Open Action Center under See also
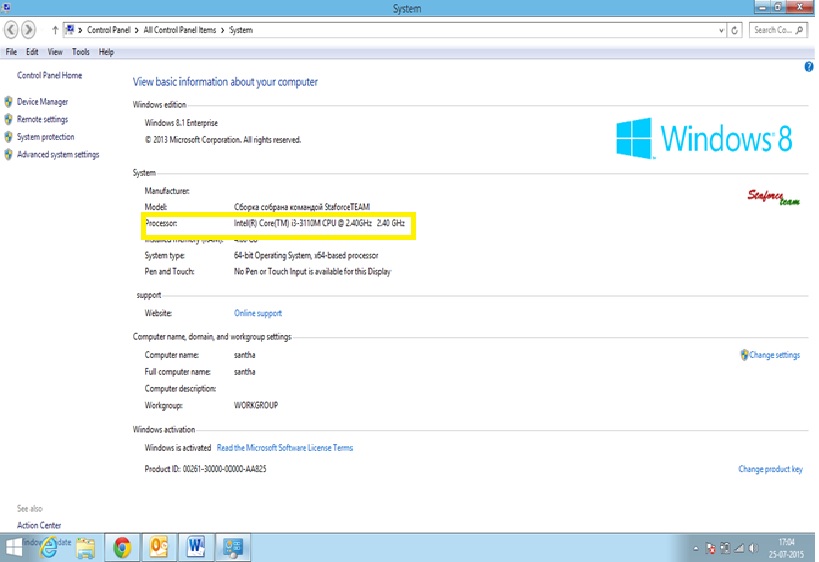The image size is (819, 562). coord(39,525)
